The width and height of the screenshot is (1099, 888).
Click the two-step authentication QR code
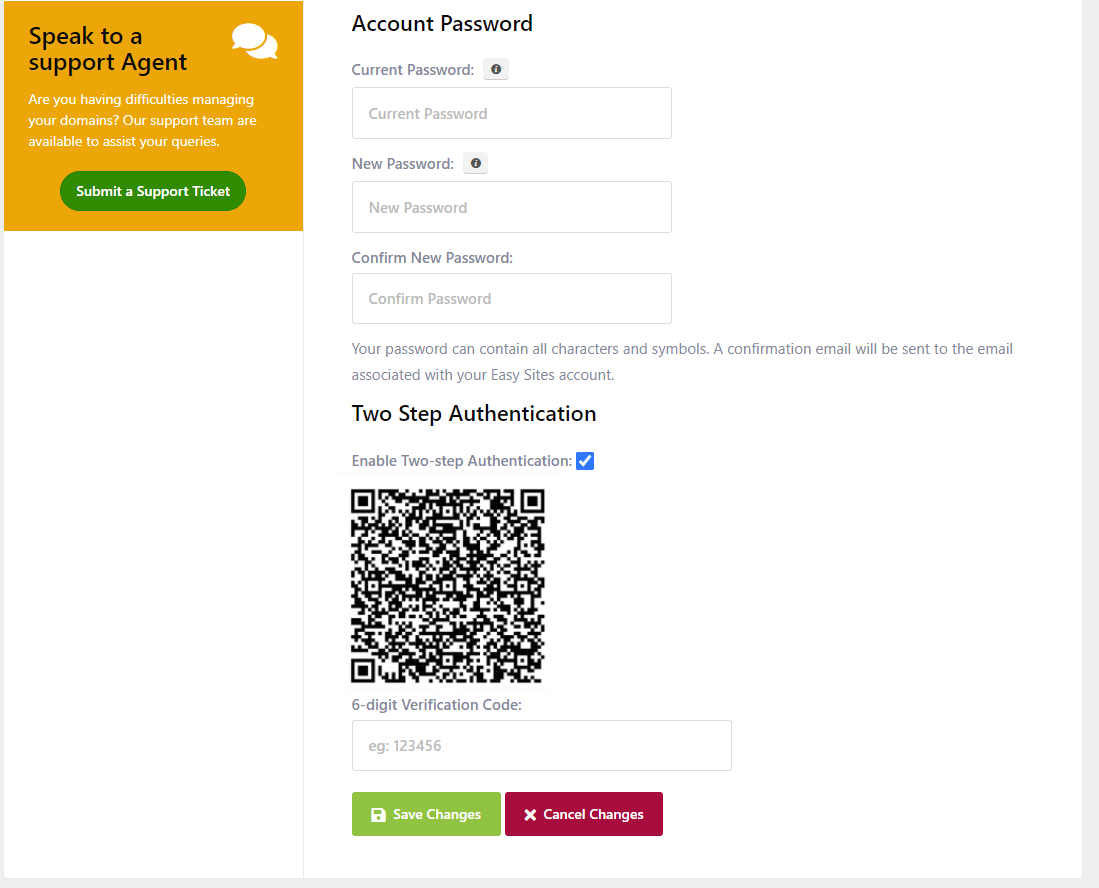coord(448,586)
